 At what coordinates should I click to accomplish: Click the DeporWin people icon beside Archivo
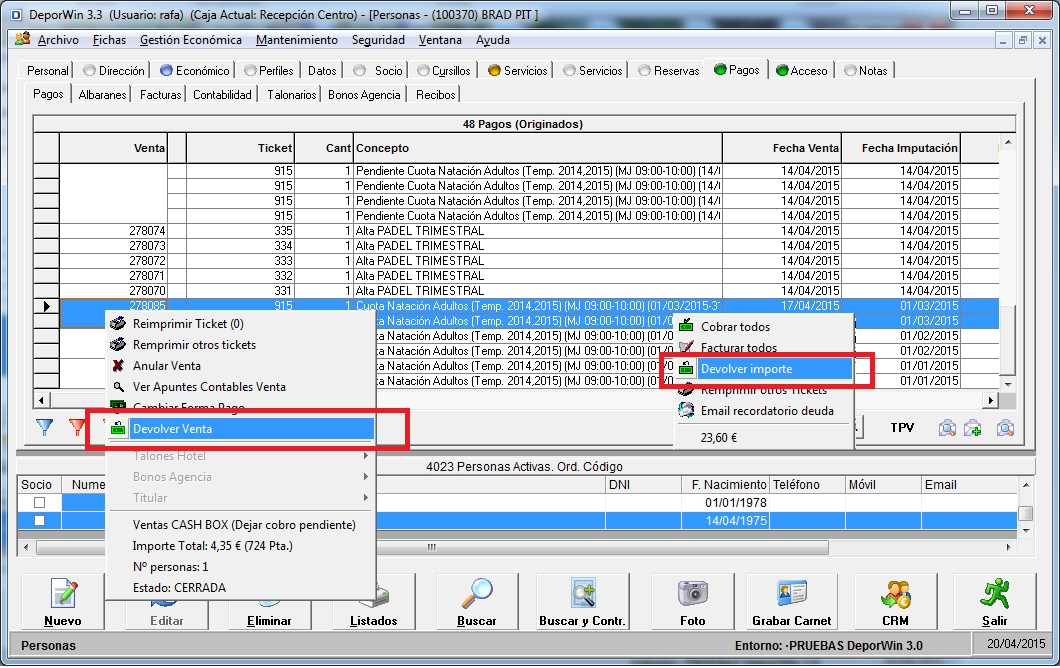22,39
